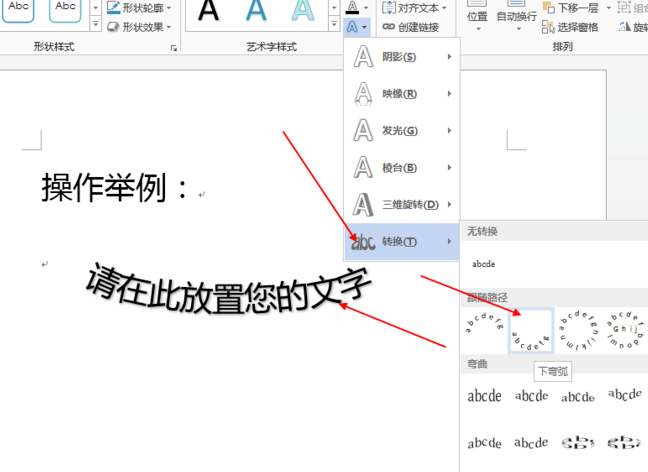Select third warp style in row one
The image size is (648, 472).
tap(578, 397)
